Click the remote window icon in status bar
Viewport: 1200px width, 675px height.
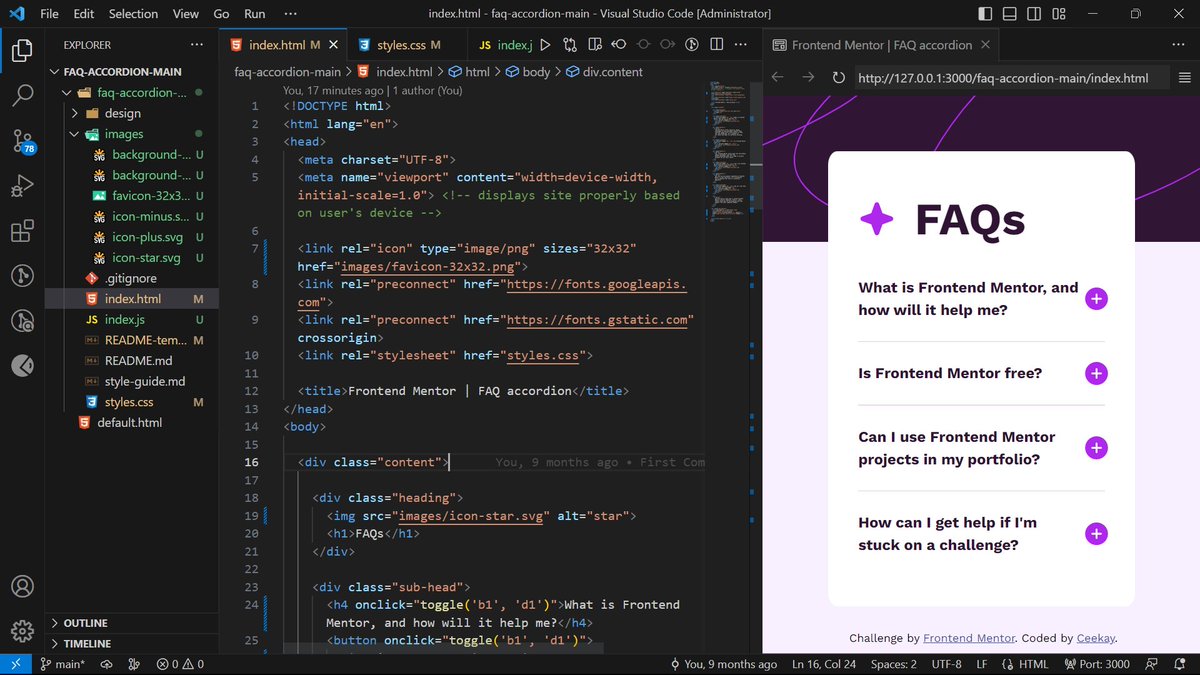pos(16,664)
